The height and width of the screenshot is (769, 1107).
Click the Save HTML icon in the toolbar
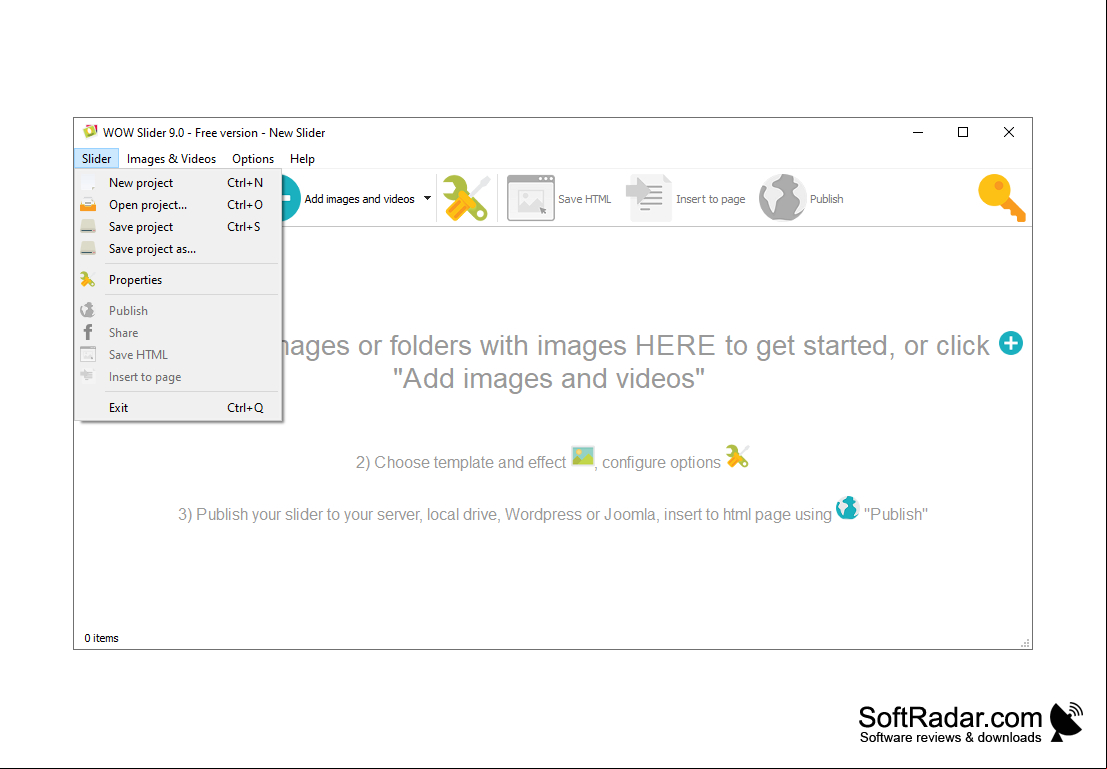pyautogui.click(x=531, y=198)
